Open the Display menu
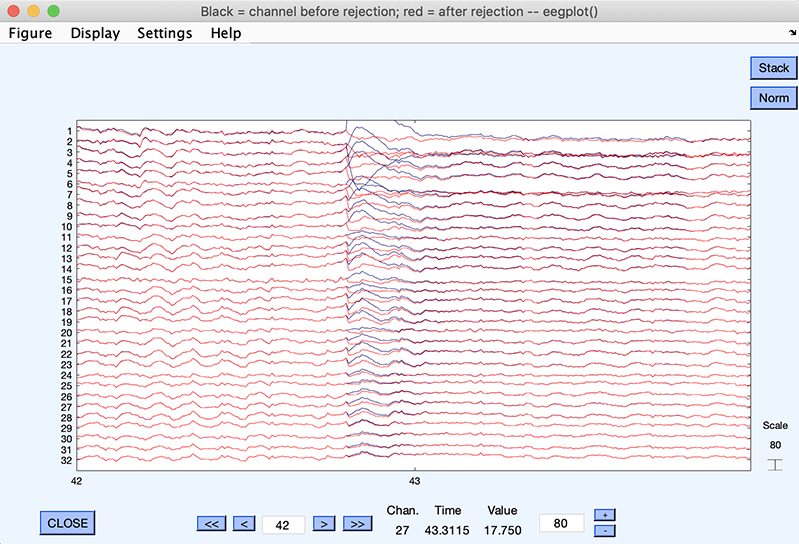The width and height of the screenshot is (799, 544). [95, 33]
